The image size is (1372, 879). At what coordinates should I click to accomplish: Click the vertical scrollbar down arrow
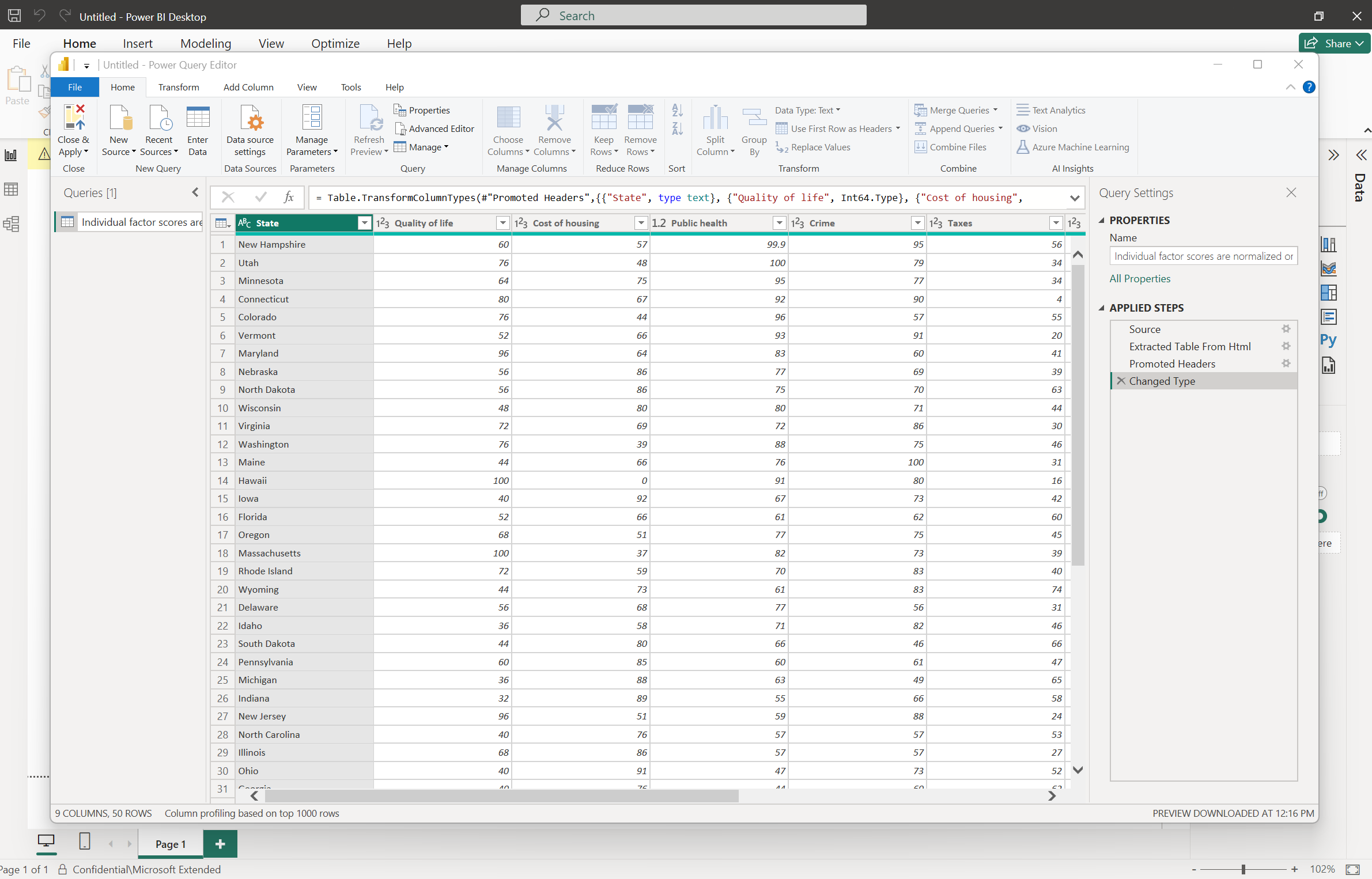[x=1078, y=770]
